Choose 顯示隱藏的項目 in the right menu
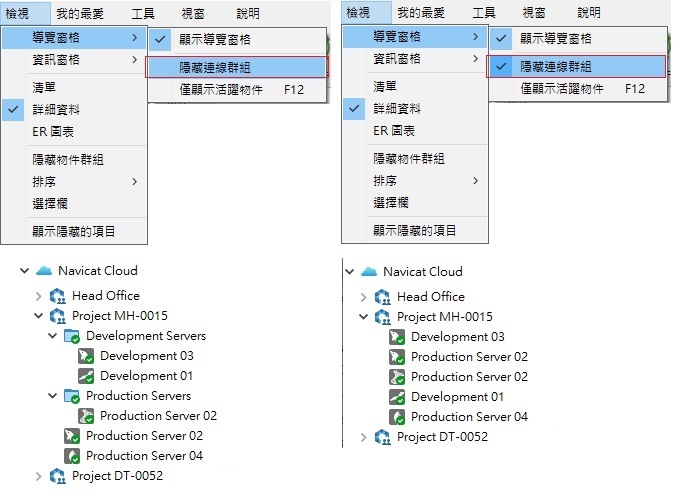This screenshot has height=496, width=674. pyautogui.click(x=415, y=231)
